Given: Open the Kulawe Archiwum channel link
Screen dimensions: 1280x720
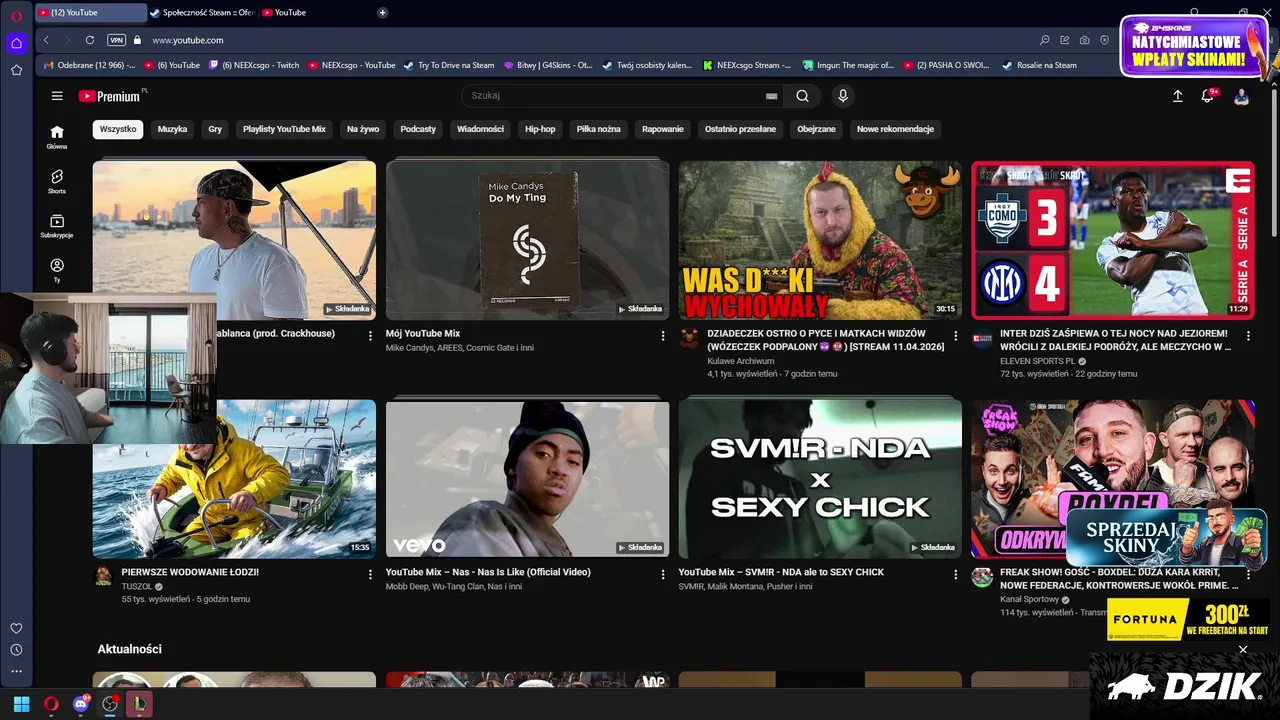Looking at the screenshot, I should (x=740, y=361).
